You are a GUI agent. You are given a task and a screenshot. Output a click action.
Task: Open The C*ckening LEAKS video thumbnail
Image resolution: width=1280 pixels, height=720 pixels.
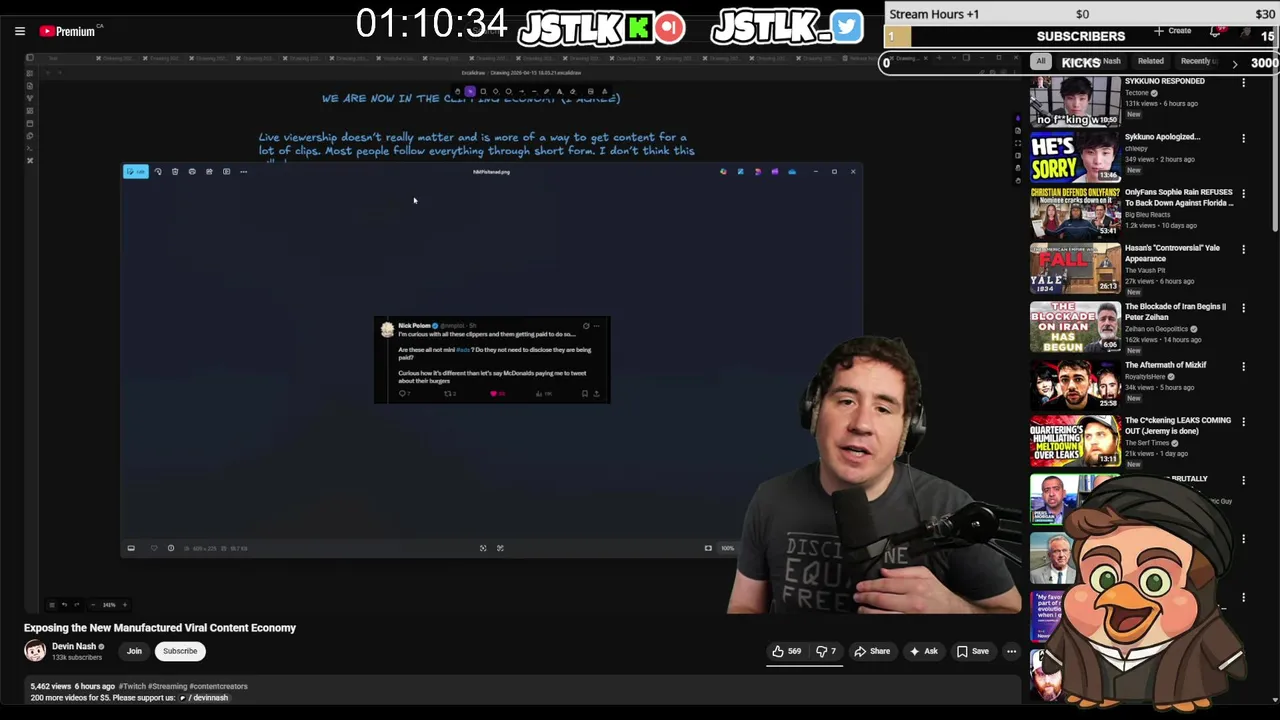[1076, 441]
